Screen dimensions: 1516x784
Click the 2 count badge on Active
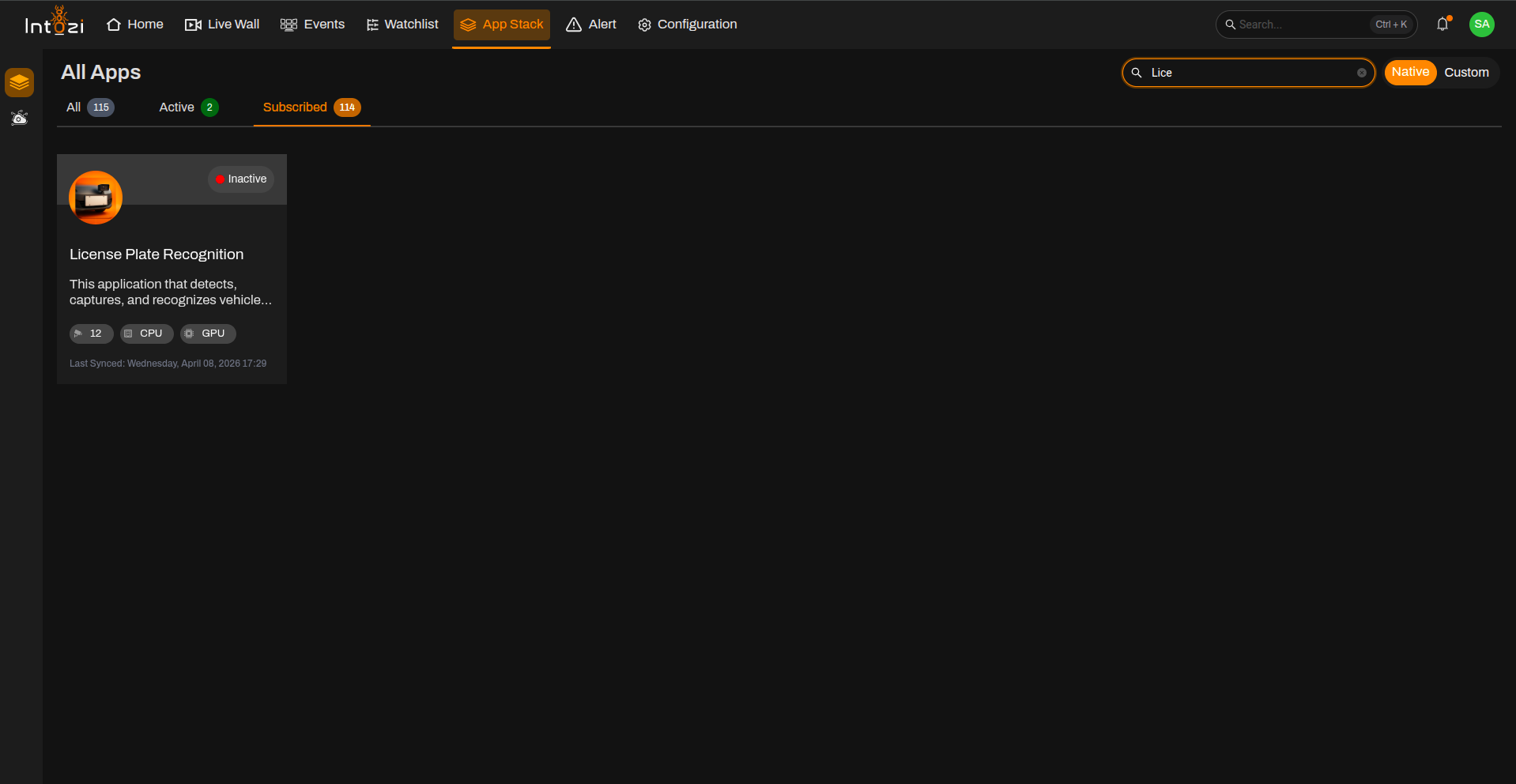click(209, 107)
